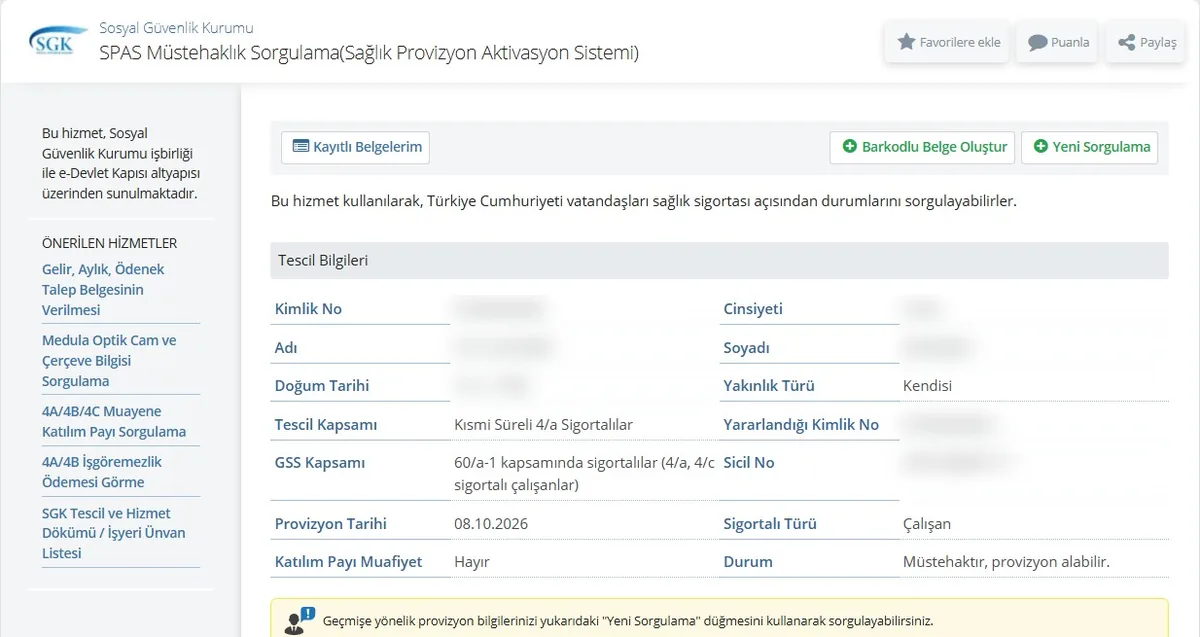Start a new query with Yeni Sorgulama

[1089, 147]
